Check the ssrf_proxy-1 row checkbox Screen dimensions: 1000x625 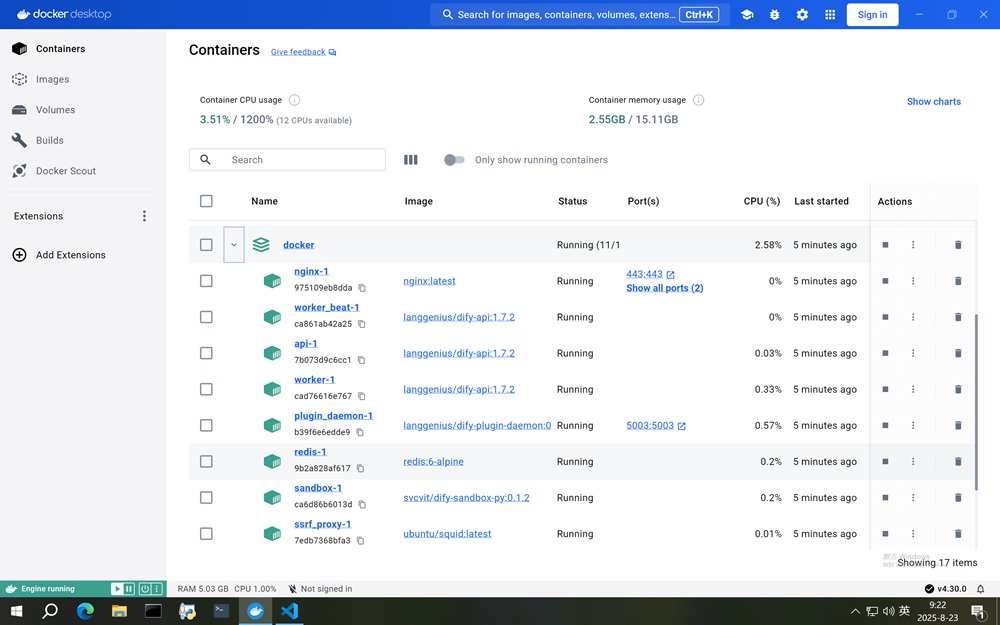coord(206,533)
